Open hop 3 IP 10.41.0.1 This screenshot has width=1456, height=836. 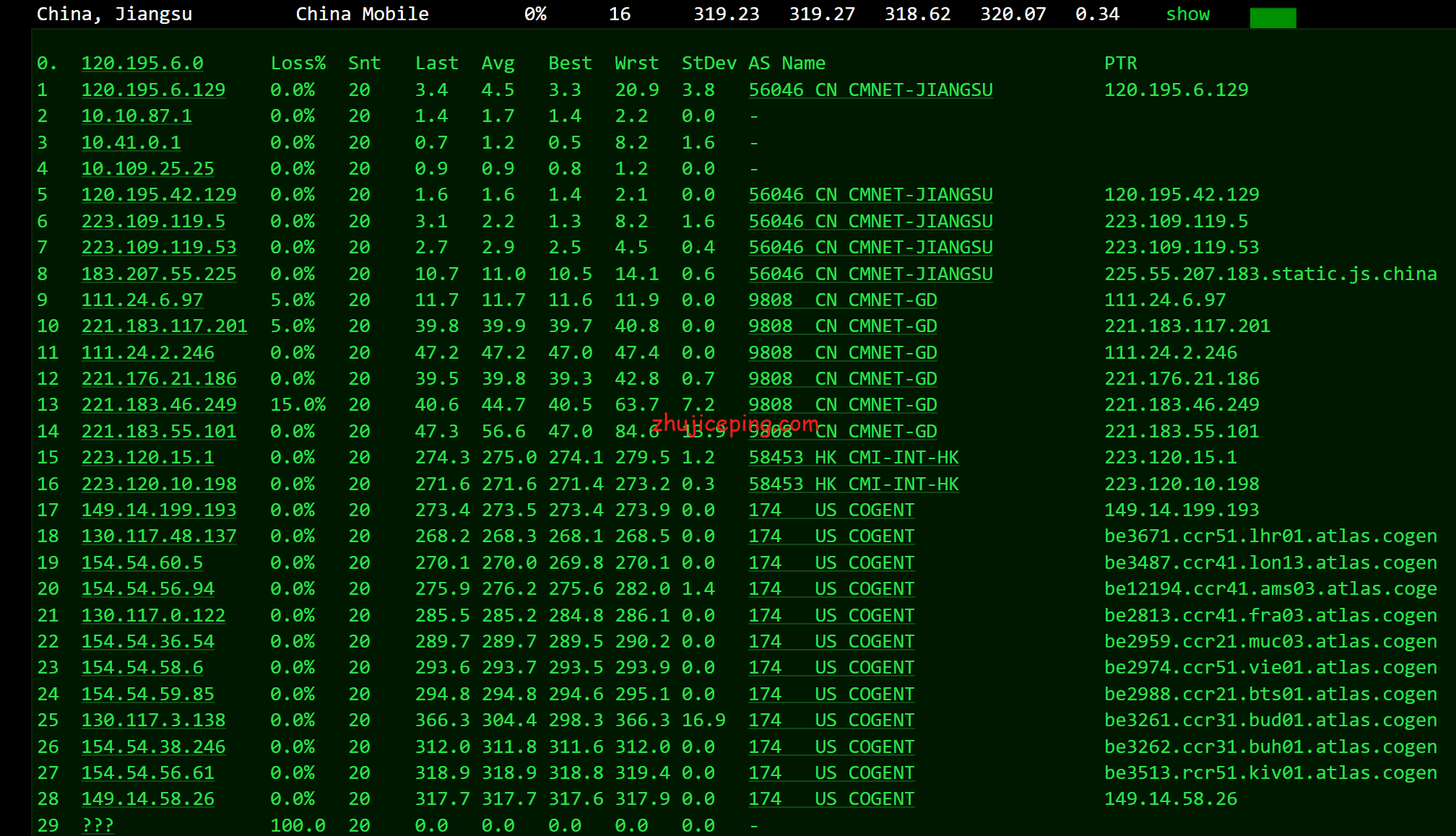coord(131,142)
